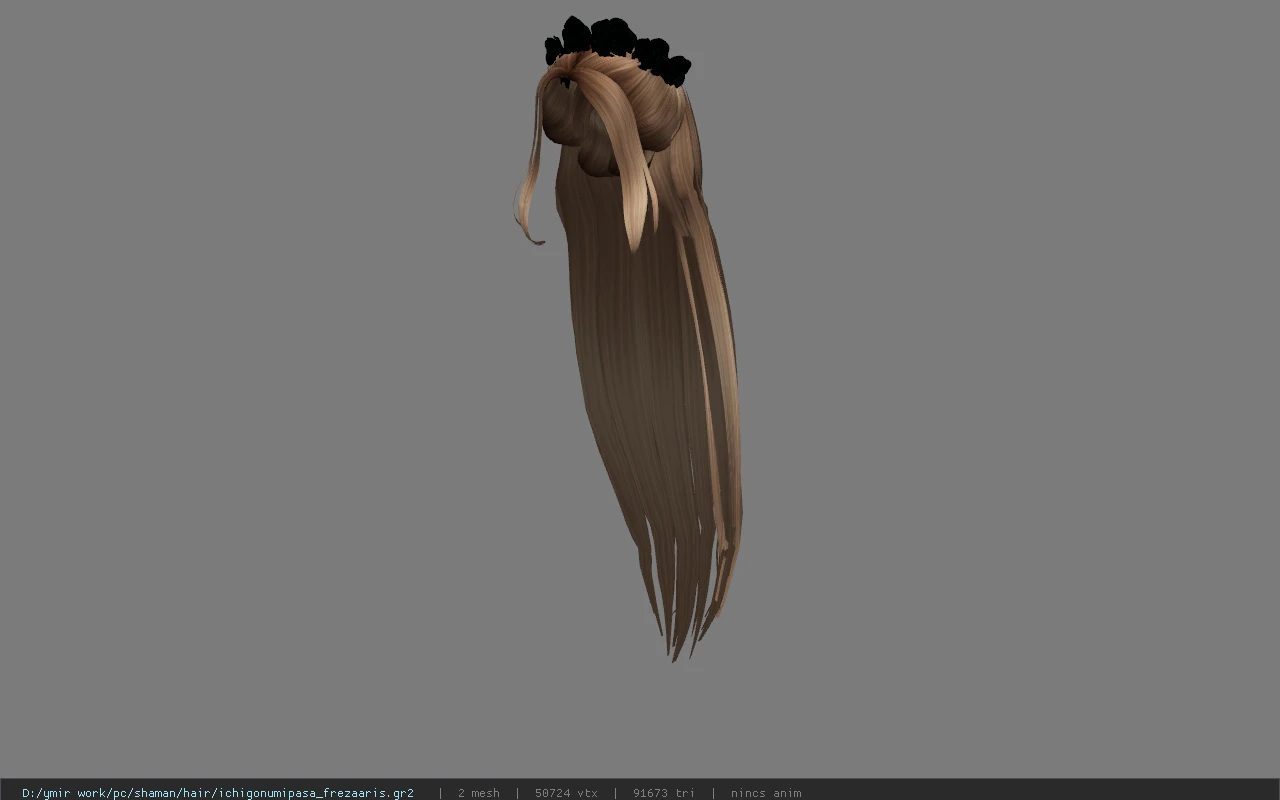Viewport: 1280px width, 800px height.
Task: Click the '50724 vtx' vertex count
Action: tap(566, 793)
